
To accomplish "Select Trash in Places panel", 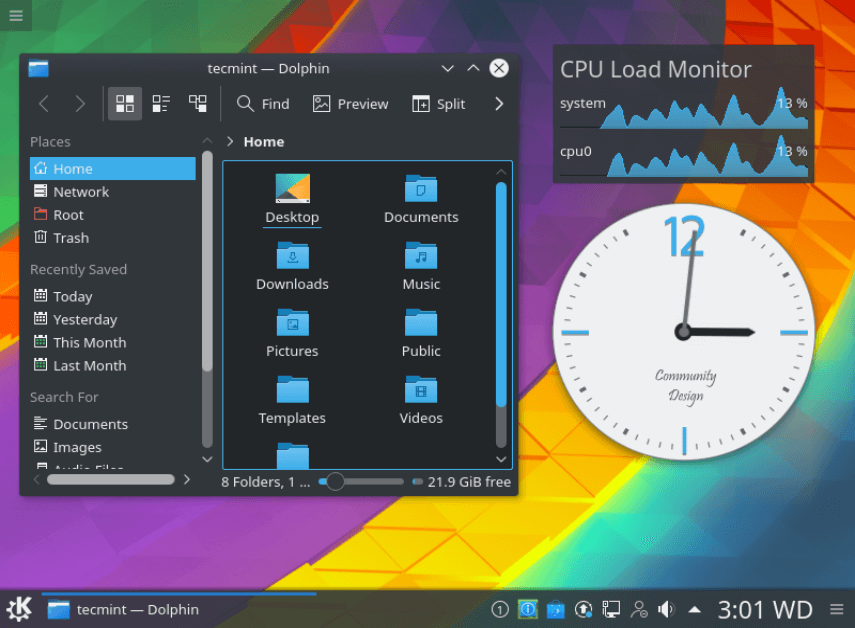I will (71, 238).
